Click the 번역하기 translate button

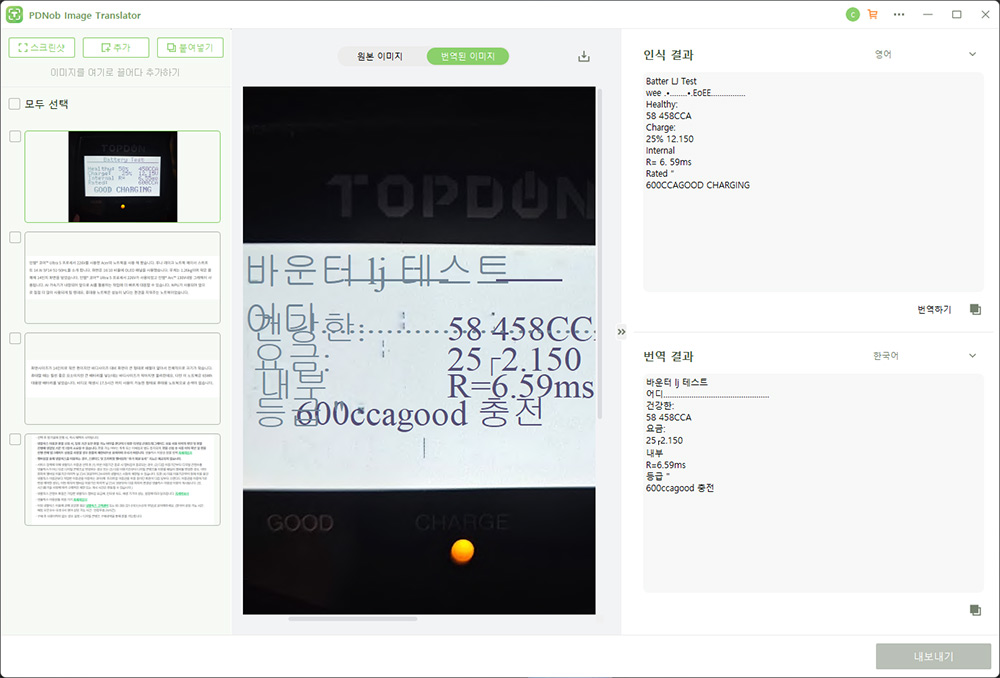tap(934, 309)
